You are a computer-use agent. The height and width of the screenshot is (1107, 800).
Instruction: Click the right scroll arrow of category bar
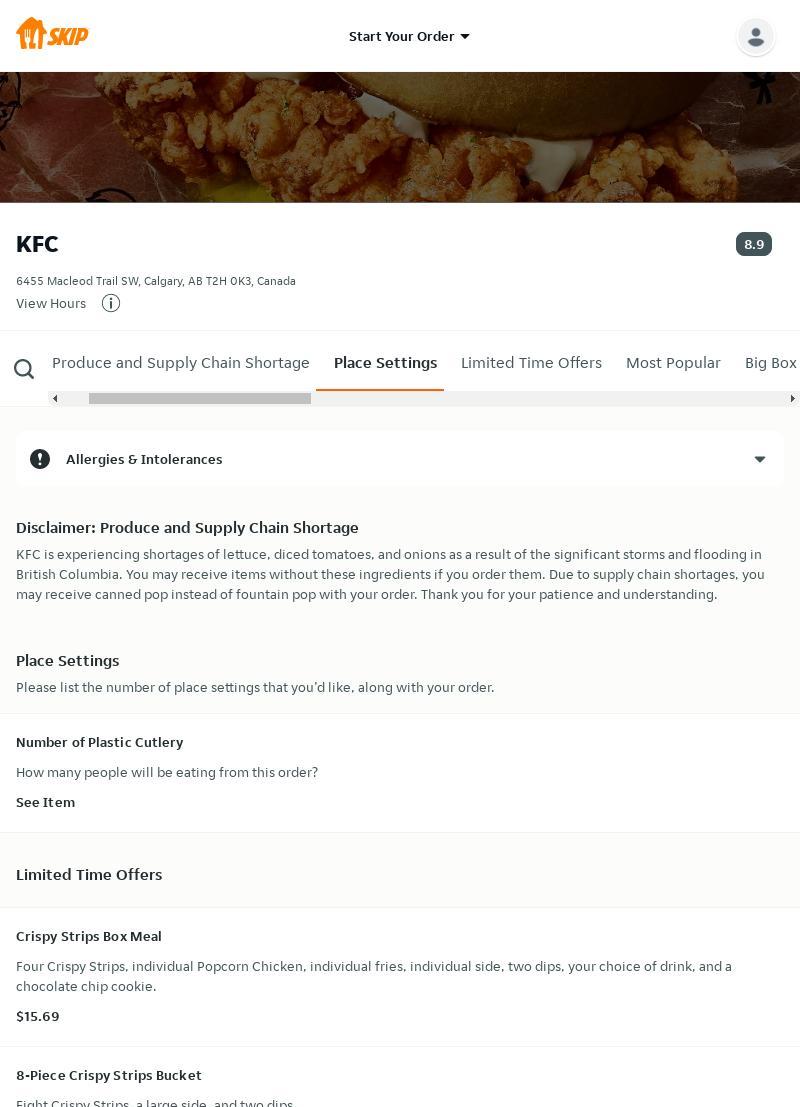[792, 398]
